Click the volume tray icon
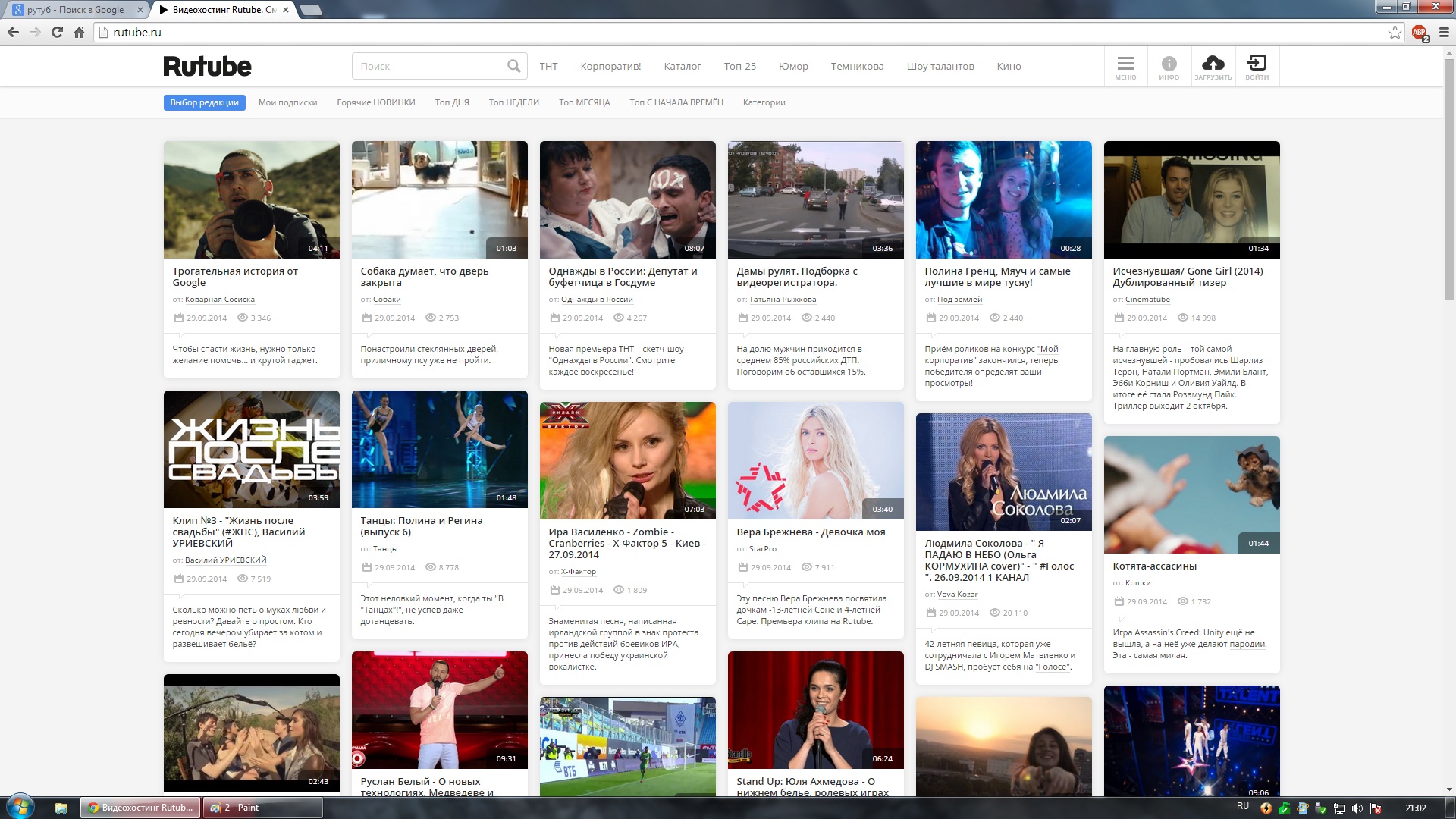This screenshot has height=819, width=1456. pyautogui.click(x=1357, y=808)
